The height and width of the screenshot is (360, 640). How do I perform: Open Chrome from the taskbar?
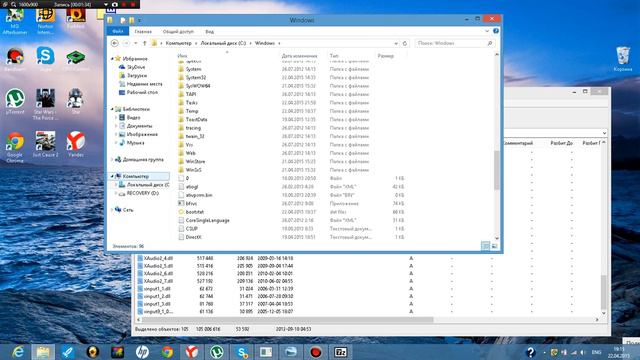pos(167,352)
